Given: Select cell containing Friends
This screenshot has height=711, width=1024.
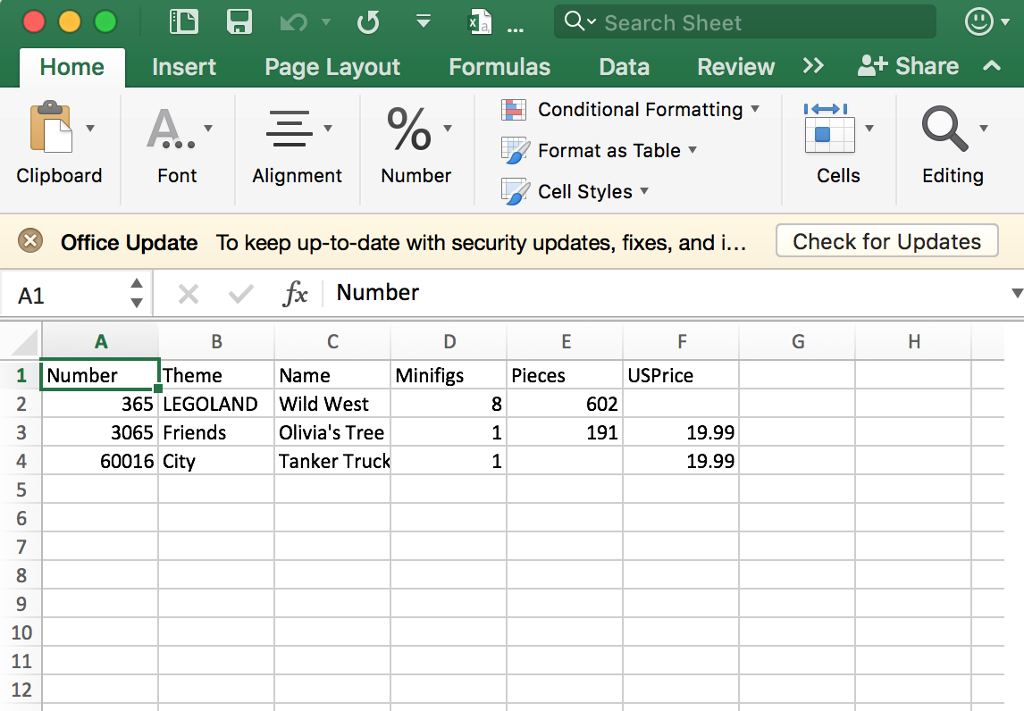Looking at the screenshot, I should [x=216, y=432].
